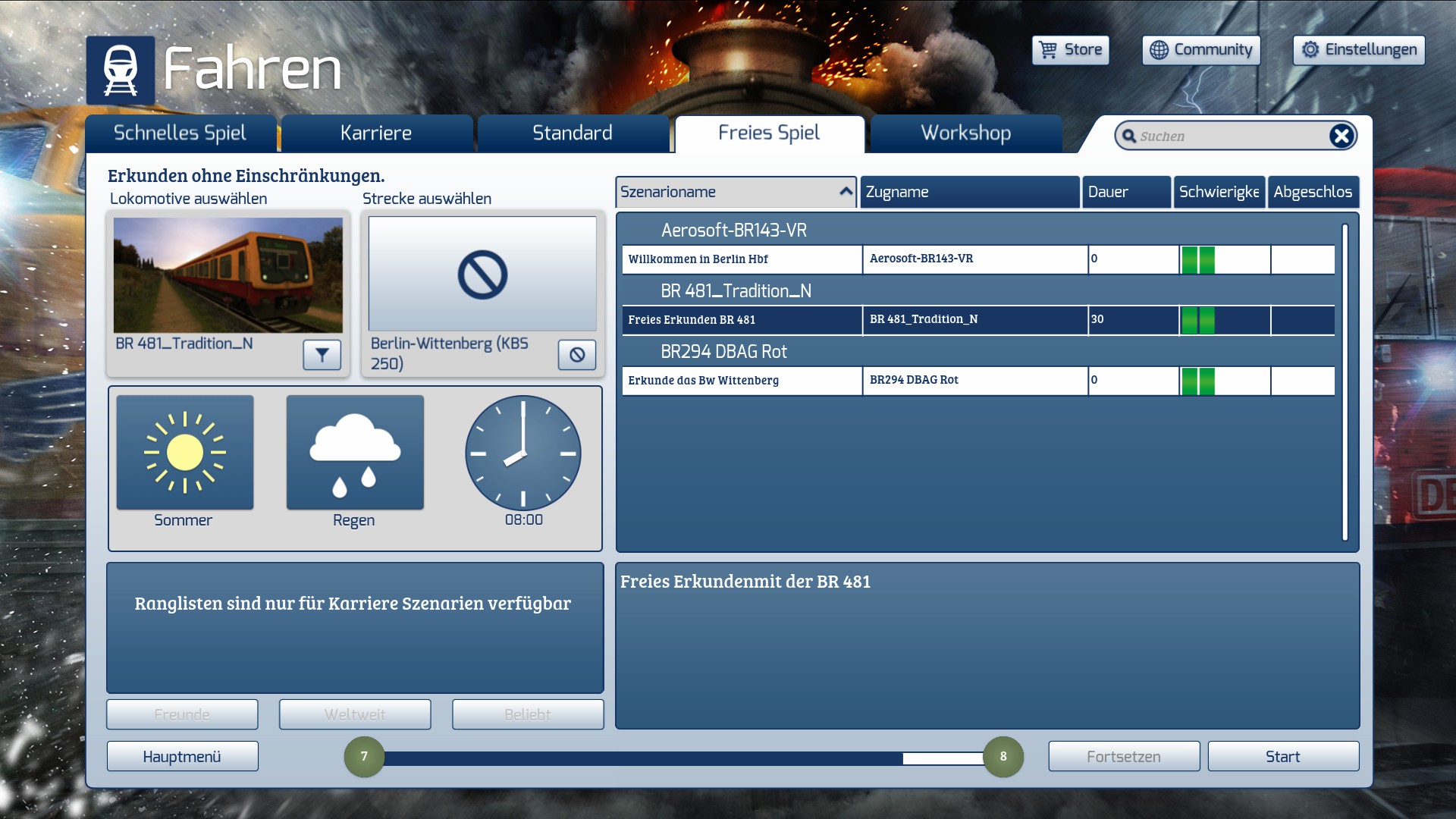This screenshot has width=1456, height=819.
Task: Select the BR 481 locomotive thumbnail
Action: tap(227, 275)
